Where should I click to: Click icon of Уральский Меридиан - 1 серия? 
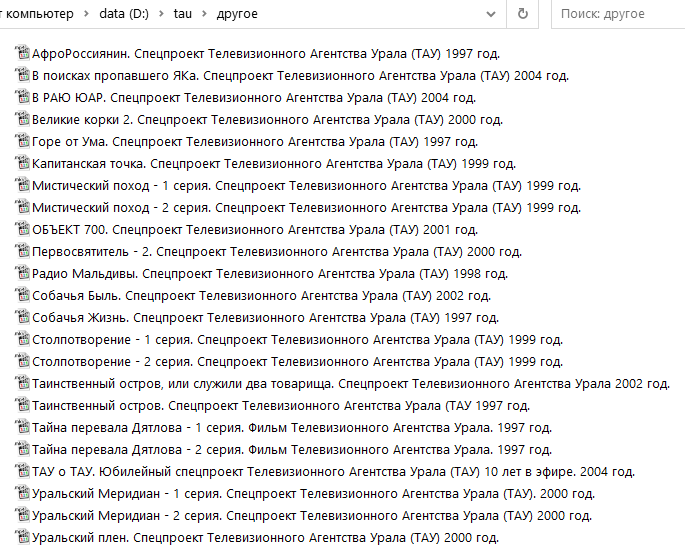[22, 492]
